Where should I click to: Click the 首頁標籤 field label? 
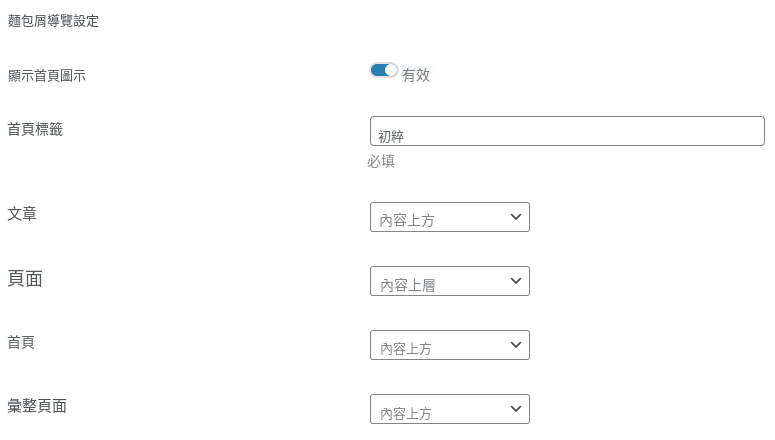(35, 130)
